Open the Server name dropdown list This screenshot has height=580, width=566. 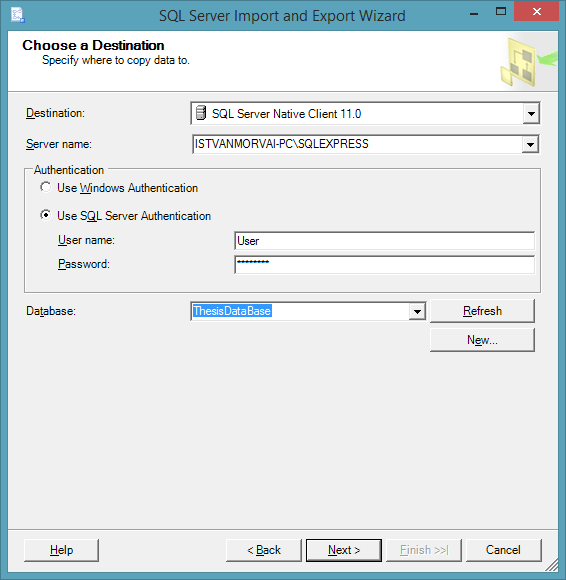pos(530,144)
